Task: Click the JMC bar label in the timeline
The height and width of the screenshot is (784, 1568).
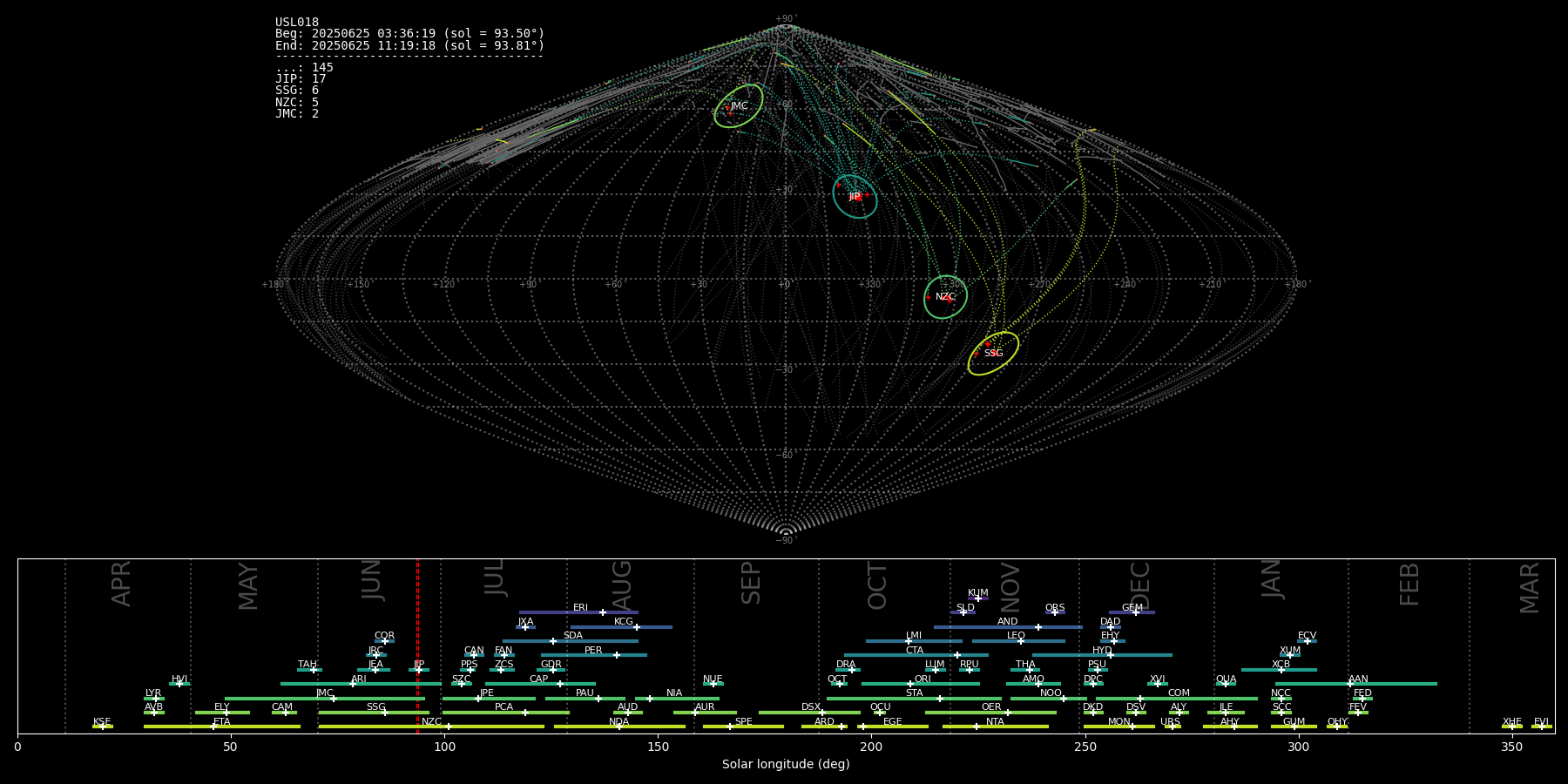Action: [324, 693]
